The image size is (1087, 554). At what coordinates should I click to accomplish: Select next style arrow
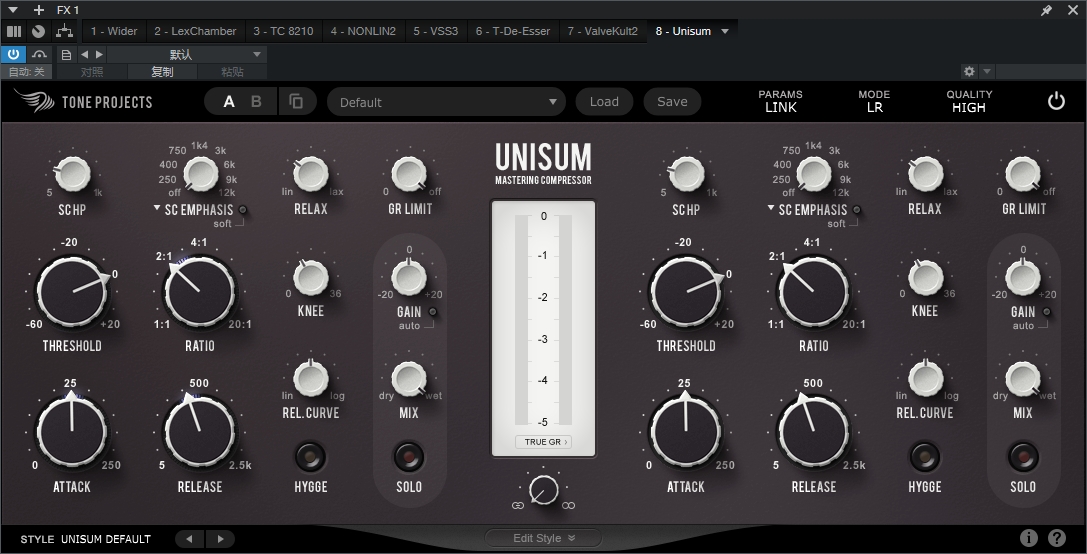220,539
